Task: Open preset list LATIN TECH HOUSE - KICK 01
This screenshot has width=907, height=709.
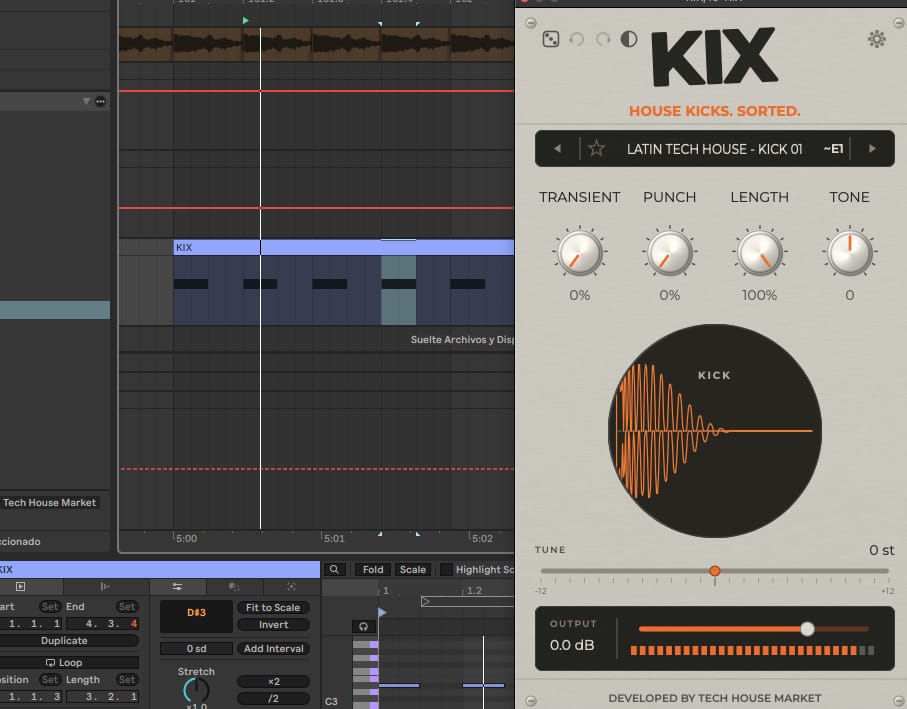Action: pos(714,149)
